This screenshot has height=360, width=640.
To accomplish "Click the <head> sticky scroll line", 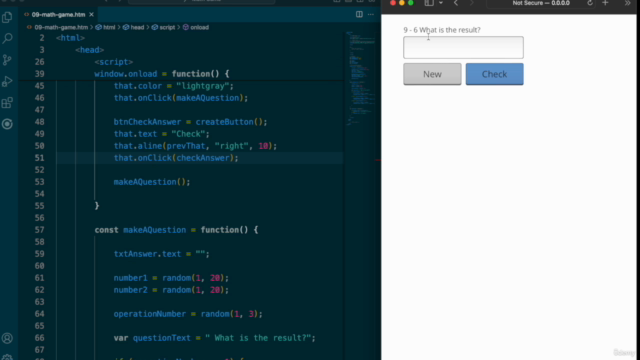I will pos(89,50).
